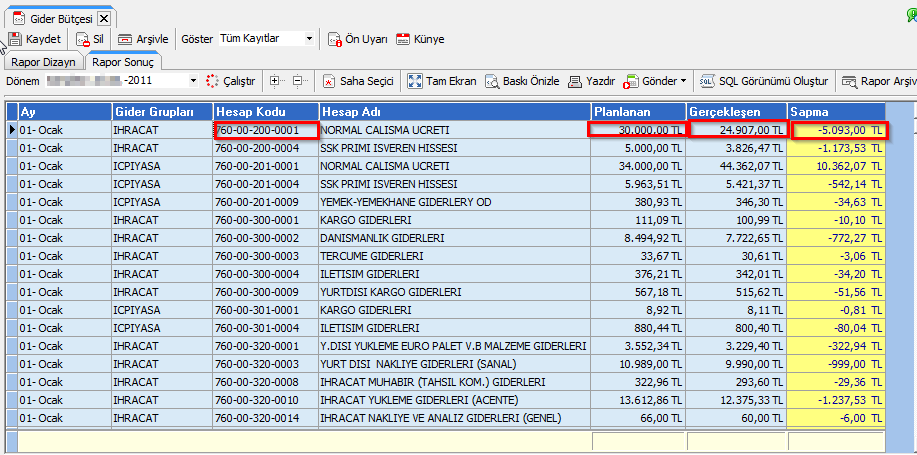917x455 pixels.
Task: Click realized value 24.907,00 TL
Action: pyautogui.click(x=736, y=130)
